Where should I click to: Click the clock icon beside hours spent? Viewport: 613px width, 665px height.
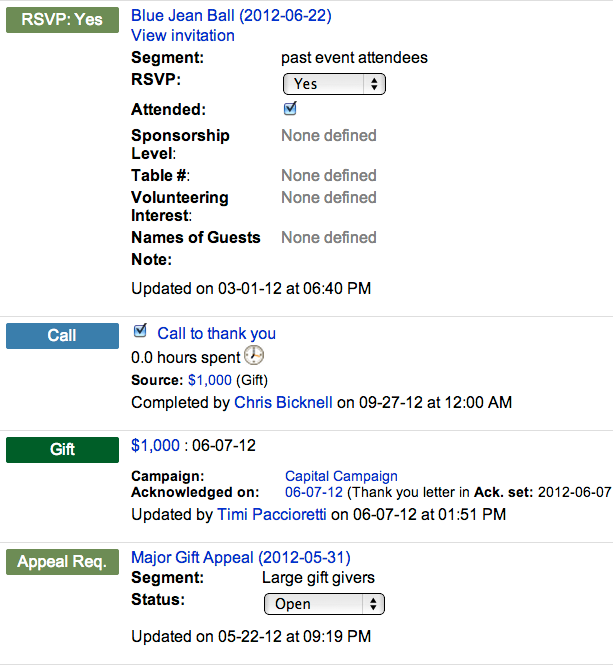[254, 355]
